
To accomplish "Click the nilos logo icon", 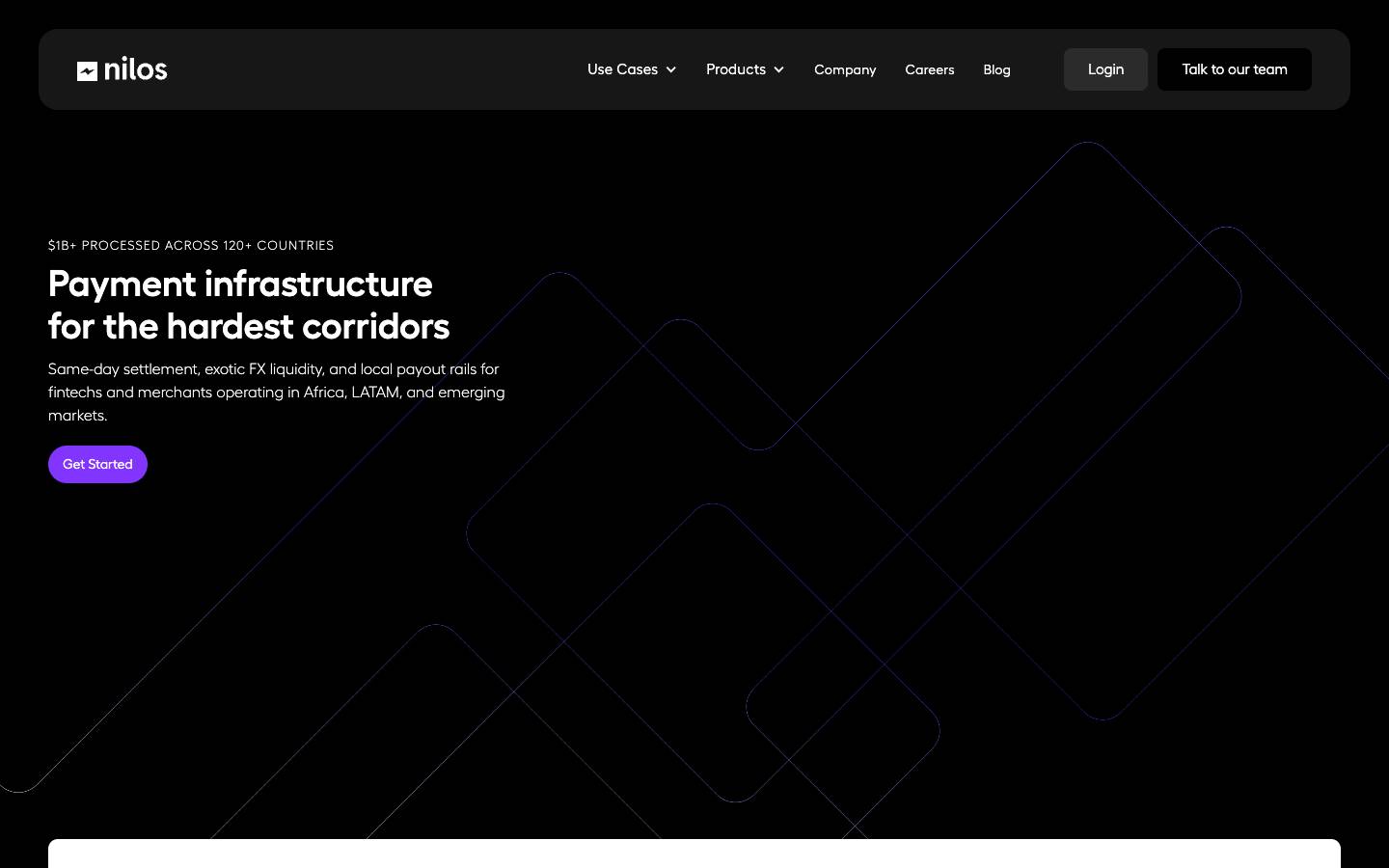I will click(x=87, y=71).
